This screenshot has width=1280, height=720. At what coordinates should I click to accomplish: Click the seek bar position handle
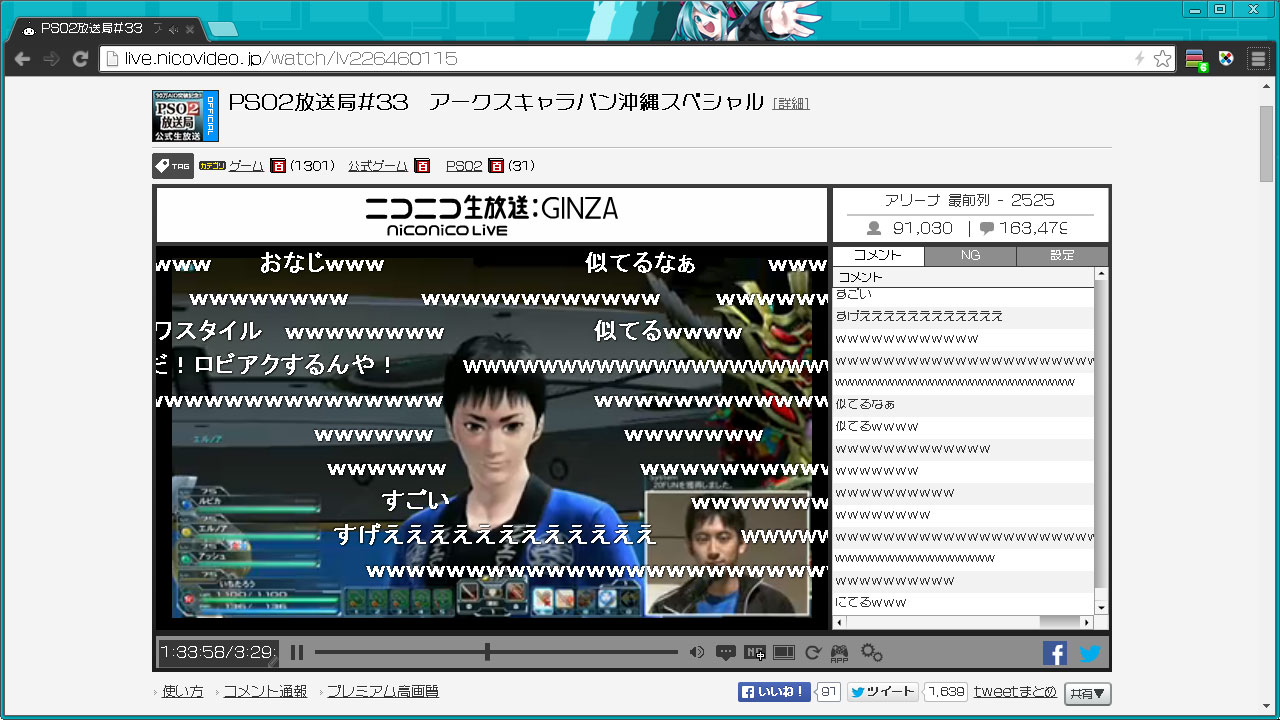coord(487,652)
